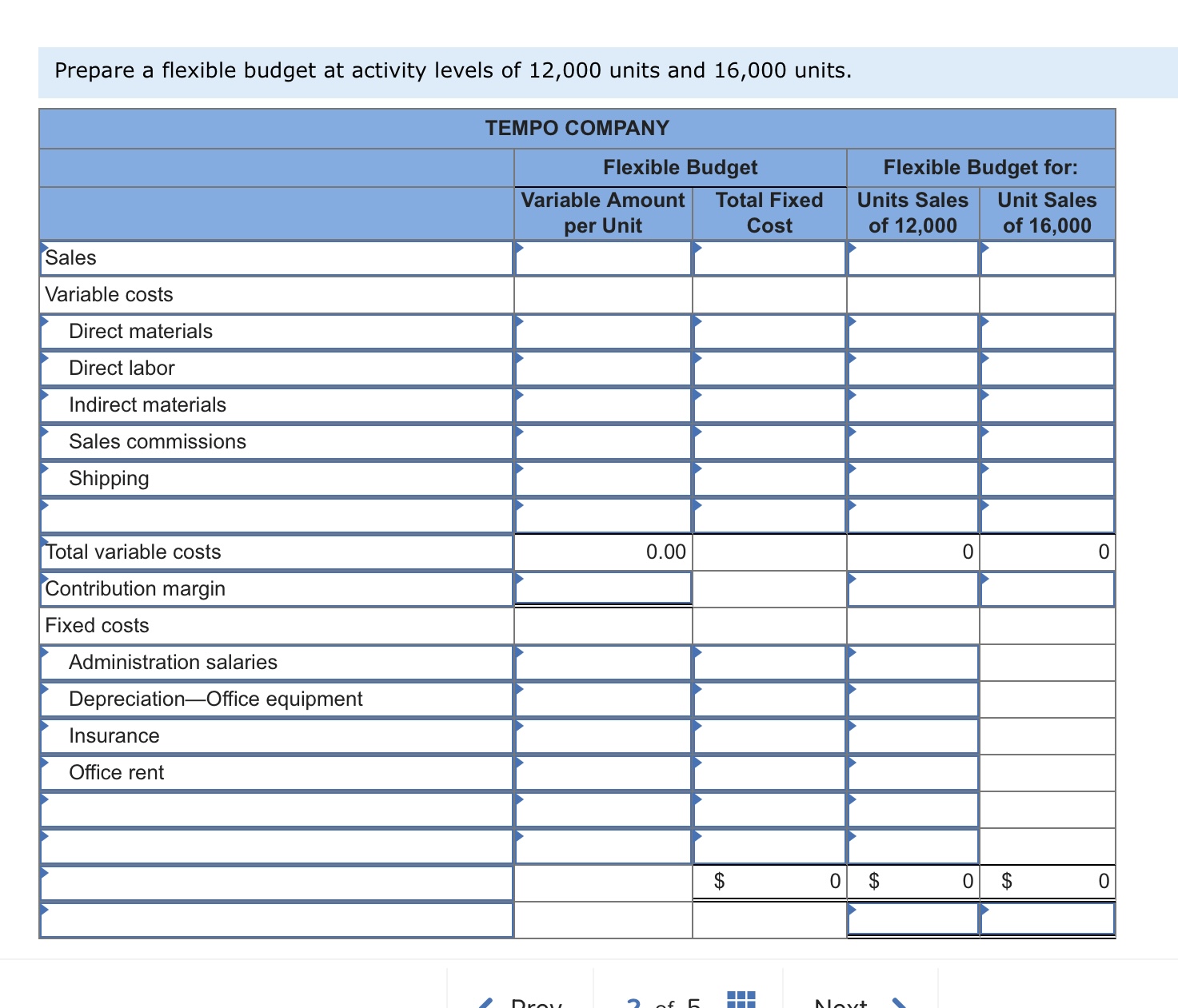This screenshot has width=1178, height=1008.
Task: Open the Shipping row label dropdown
Action: pos(276,479)
